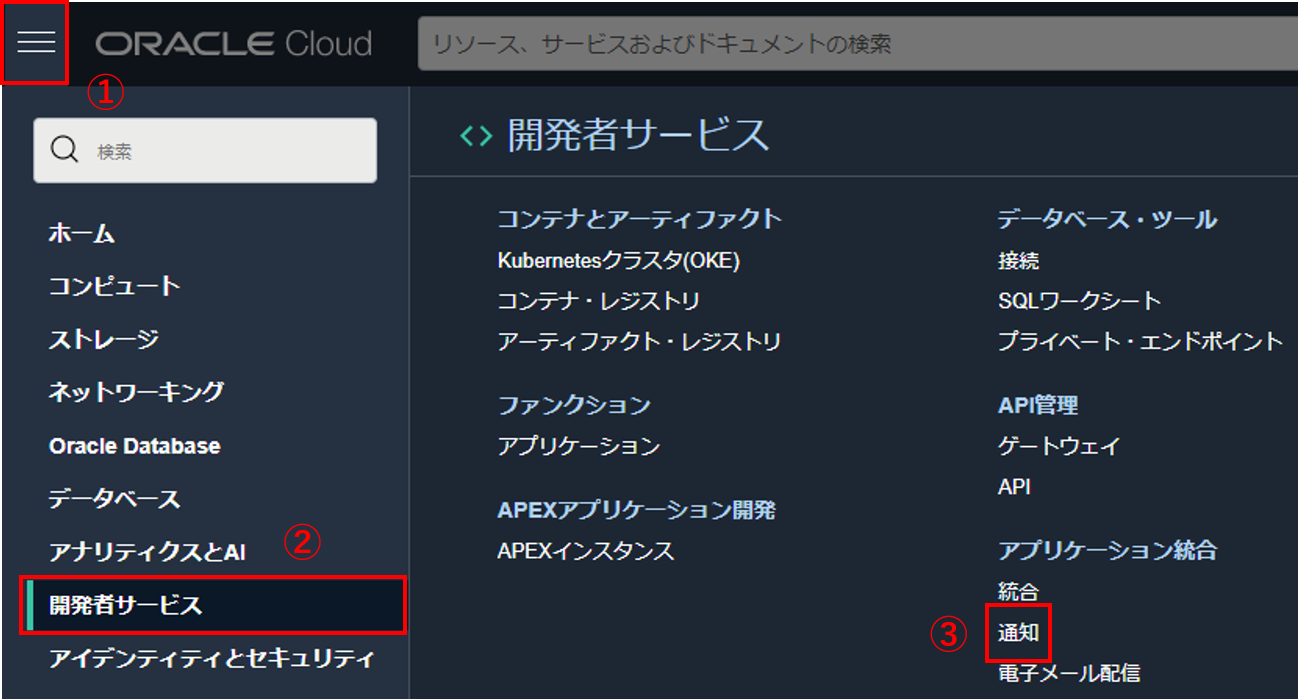This screenshot has height=699, width=1298.
Task: Open SQLワークシート link
Action: point(1079,301)
